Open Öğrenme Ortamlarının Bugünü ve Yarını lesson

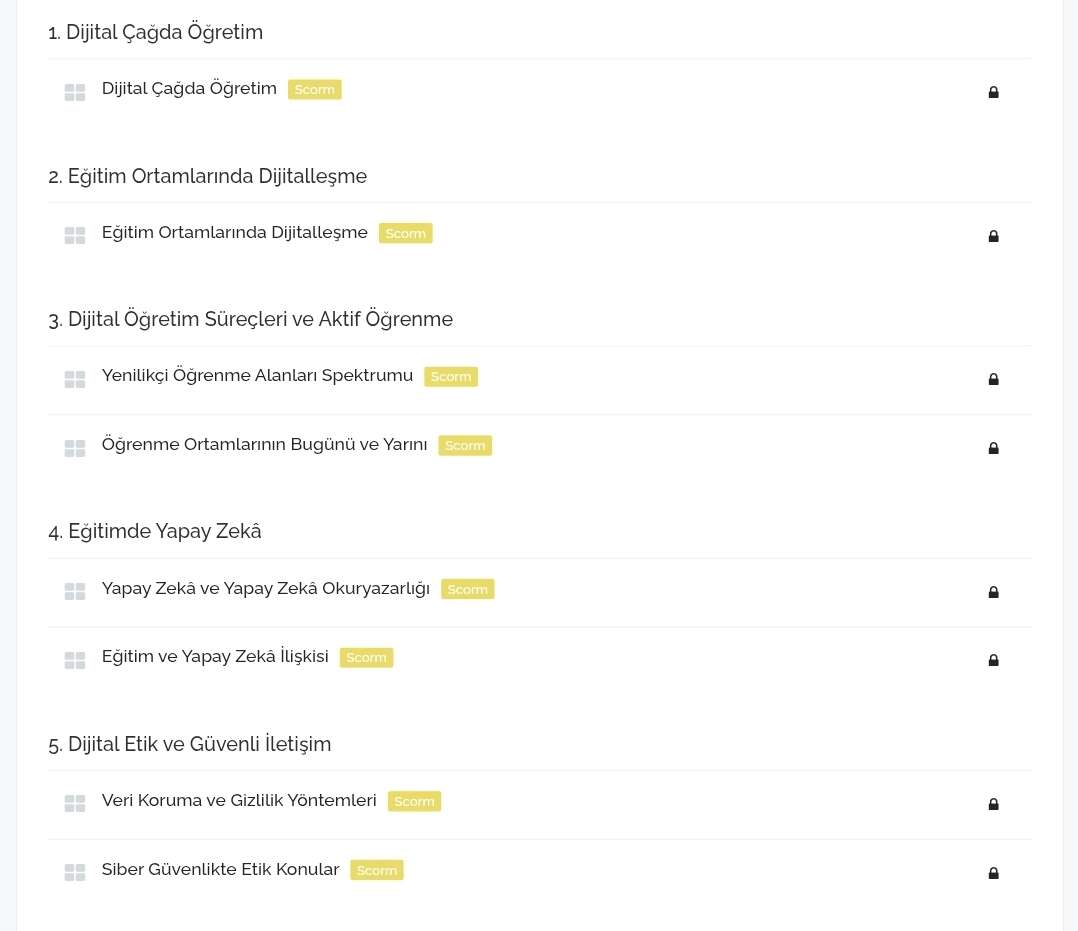pos(264,444)
